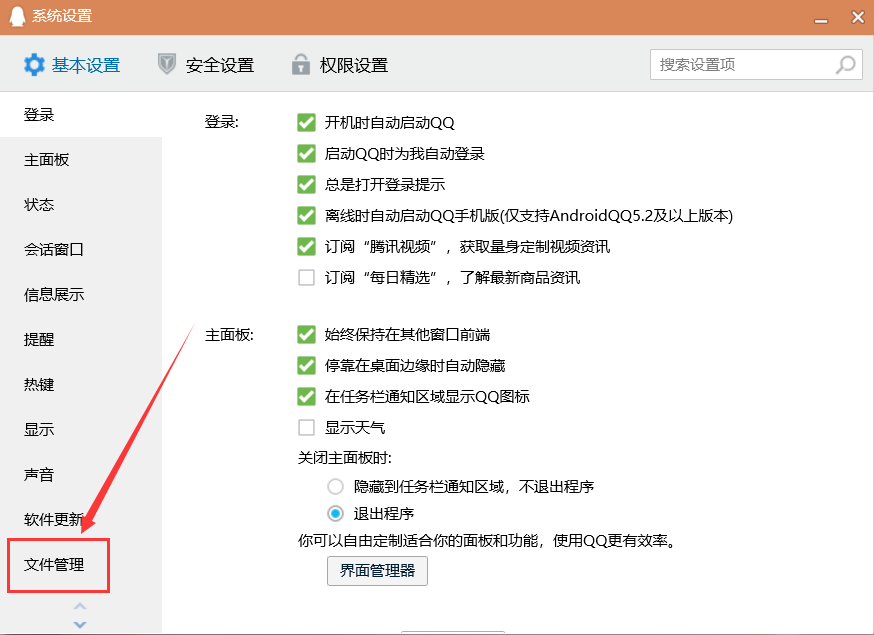
Task: Switch to the 安全设置 tab
Action: 206,65
